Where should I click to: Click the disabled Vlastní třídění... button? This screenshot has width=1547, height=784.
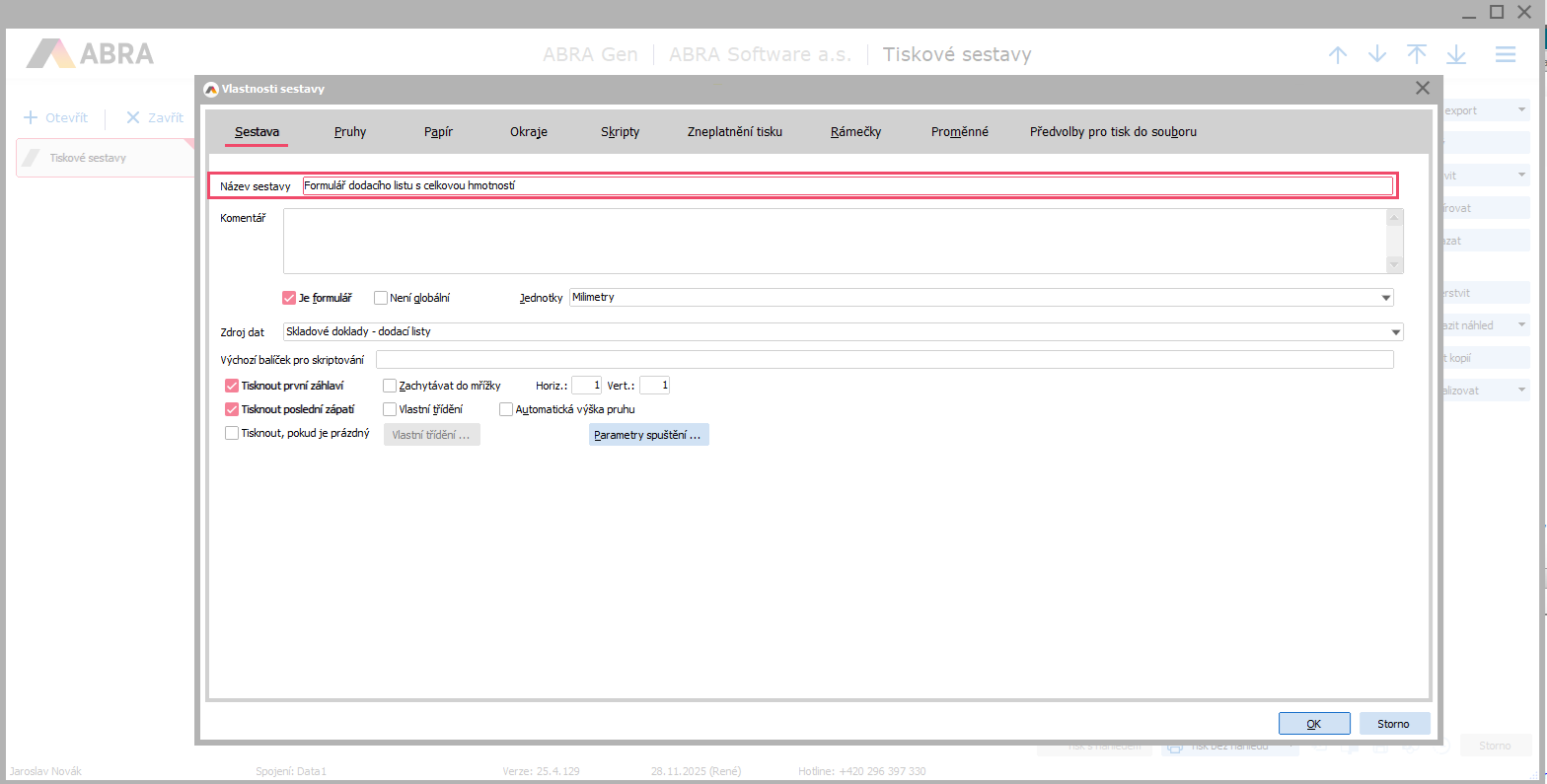pos(431,435)
